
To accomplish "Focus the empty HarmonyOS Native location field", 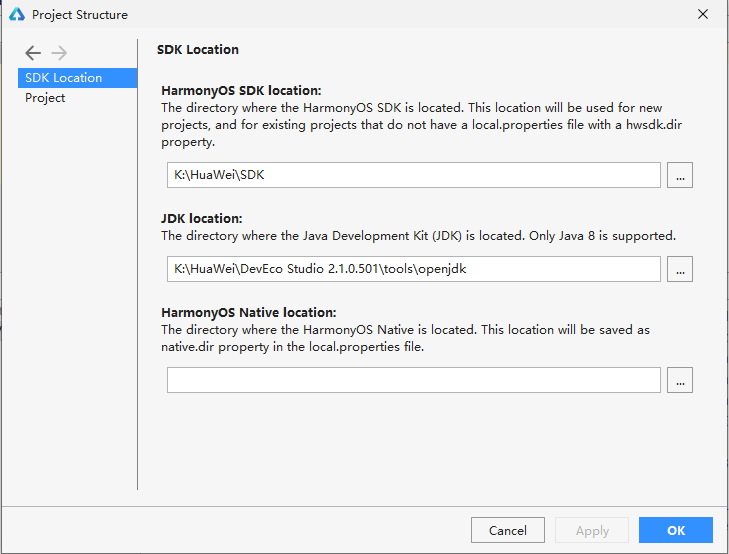I will pos(414,380).
